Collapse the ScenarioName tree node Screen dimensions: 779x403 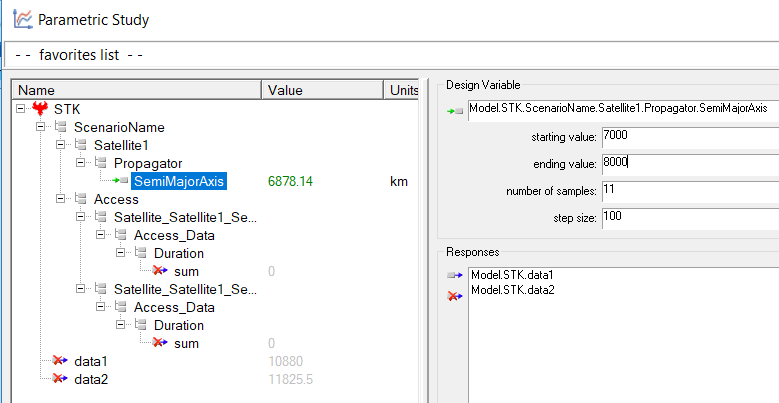point(41,127)
